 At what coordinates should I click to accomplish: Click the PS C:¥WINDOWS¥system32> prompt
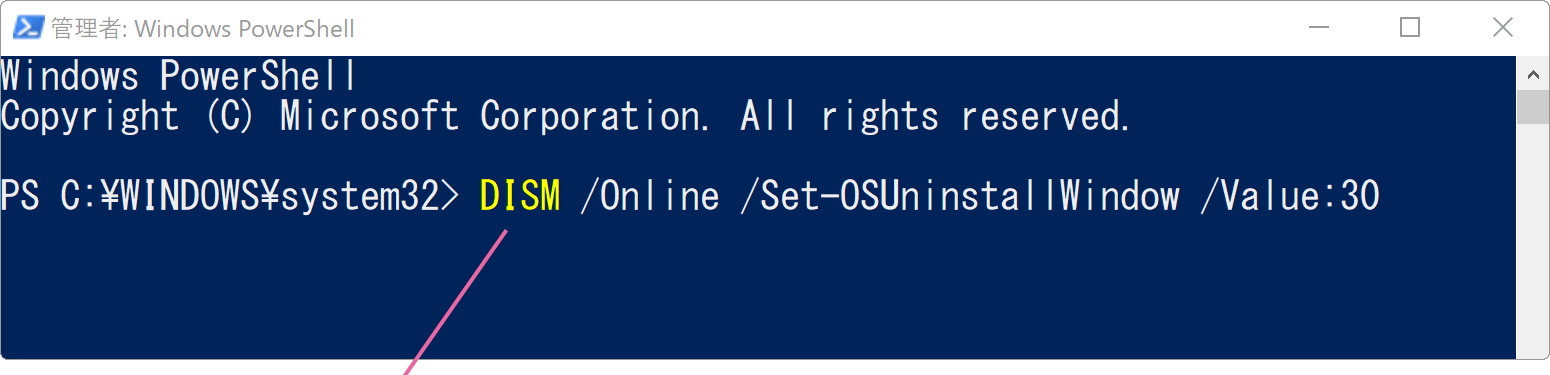(230, 195)
